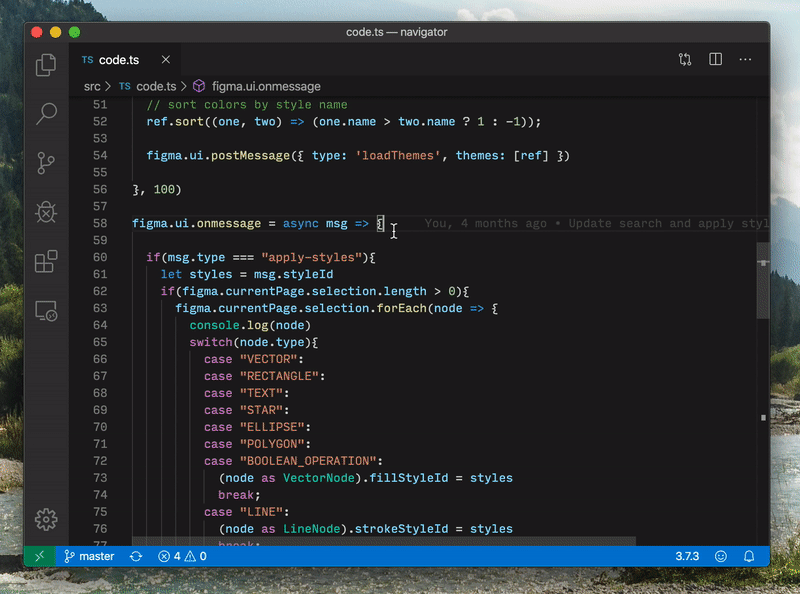Open the Search view icon
The width and height of the screenshot is (800, 594).
pyautogui.click(x=46, y=113)
